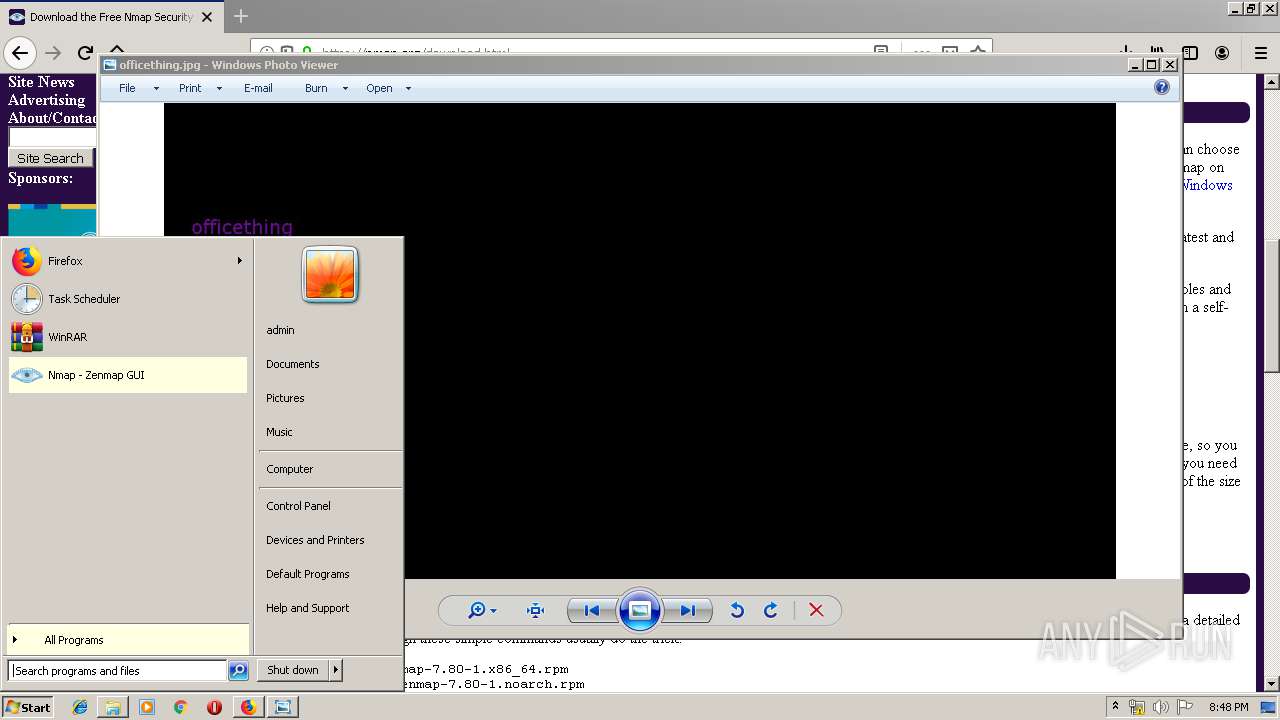
Task: Expand the Shut down options arrow
Action: [336, 670]
